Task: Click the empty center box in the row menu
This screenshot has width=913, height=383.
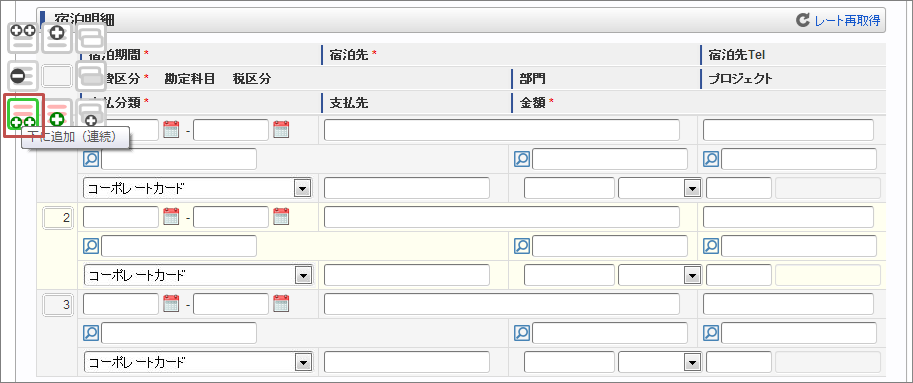Action: click(57, 76)
